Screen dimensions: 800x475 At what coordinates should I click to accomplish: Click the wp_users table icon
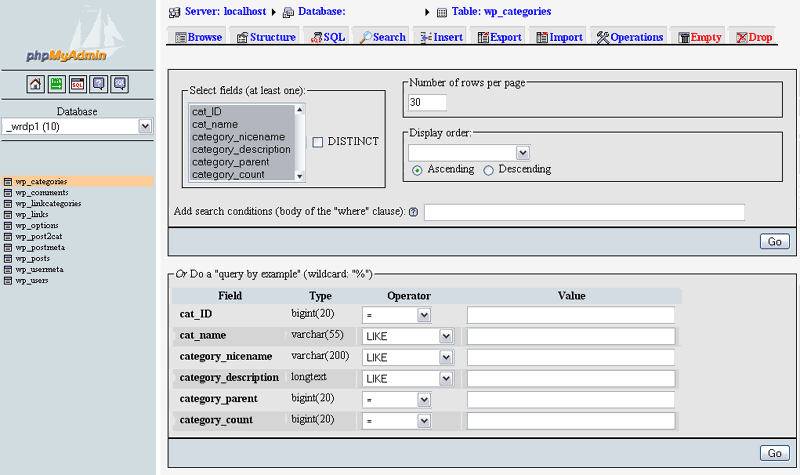coord(8,280)
